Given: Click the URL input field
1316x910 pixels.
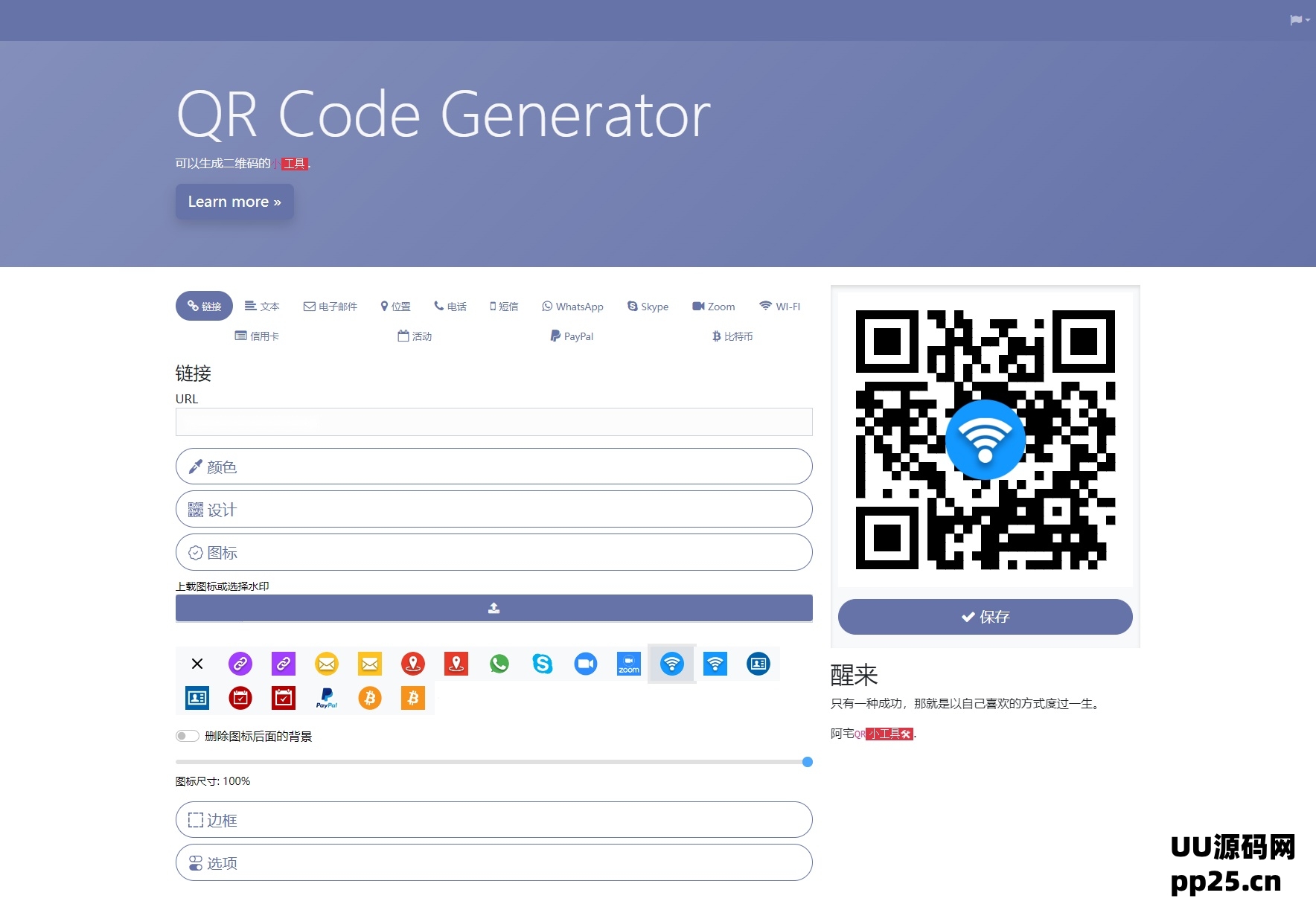Looking at the screenshot, I should [x=493, y=422].
